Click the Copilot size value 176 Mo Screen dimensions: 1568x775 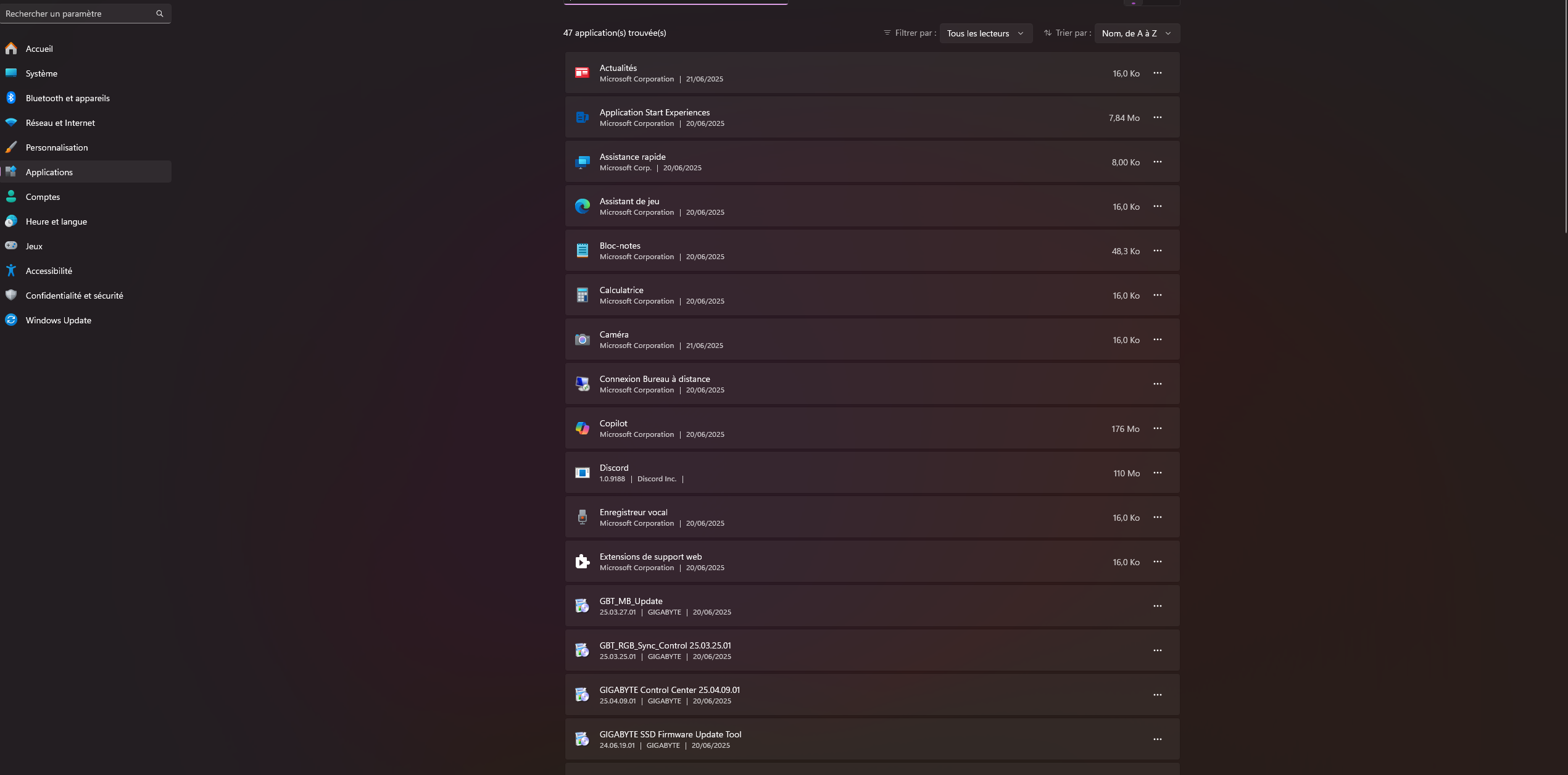click(x=1126, y=429)
